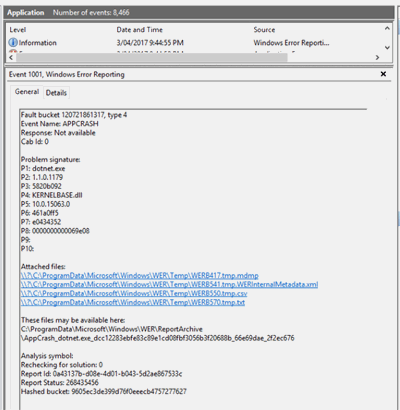Sort events by Level column header
The height and width of the screenshot is (410, 400).
(x=18, y=30)
